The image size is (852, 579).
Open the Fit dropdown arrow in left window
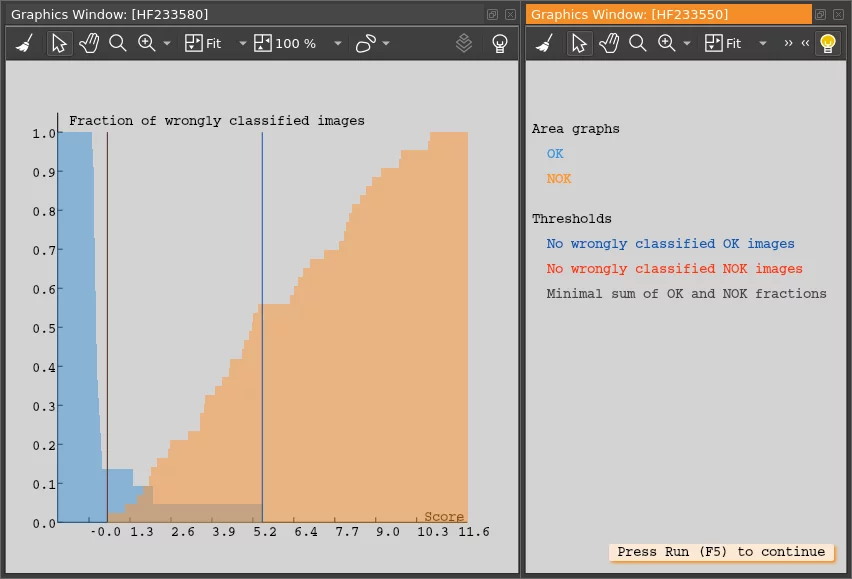[242, 44]
